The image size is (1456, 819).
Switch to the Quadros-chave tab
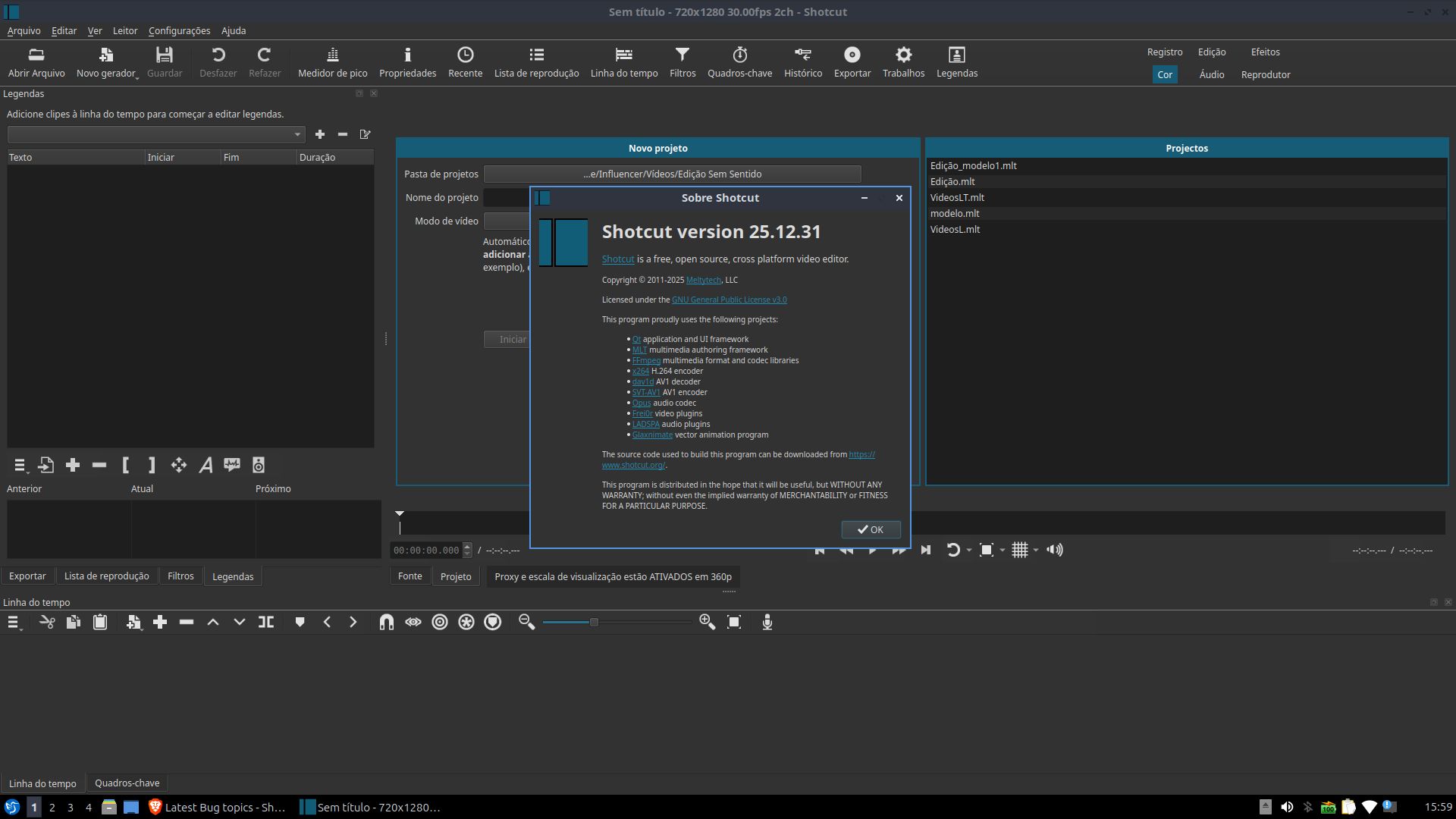(127, 783)
